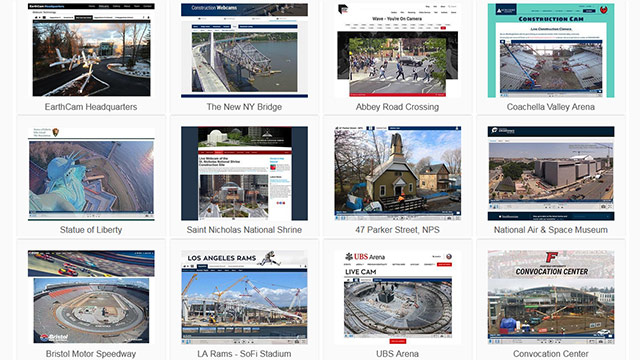Viewport: 640px width, 360px height.
Task: Open the LA Rams SoFi Stadium thumbnail
Action: [x=244, y=297]
